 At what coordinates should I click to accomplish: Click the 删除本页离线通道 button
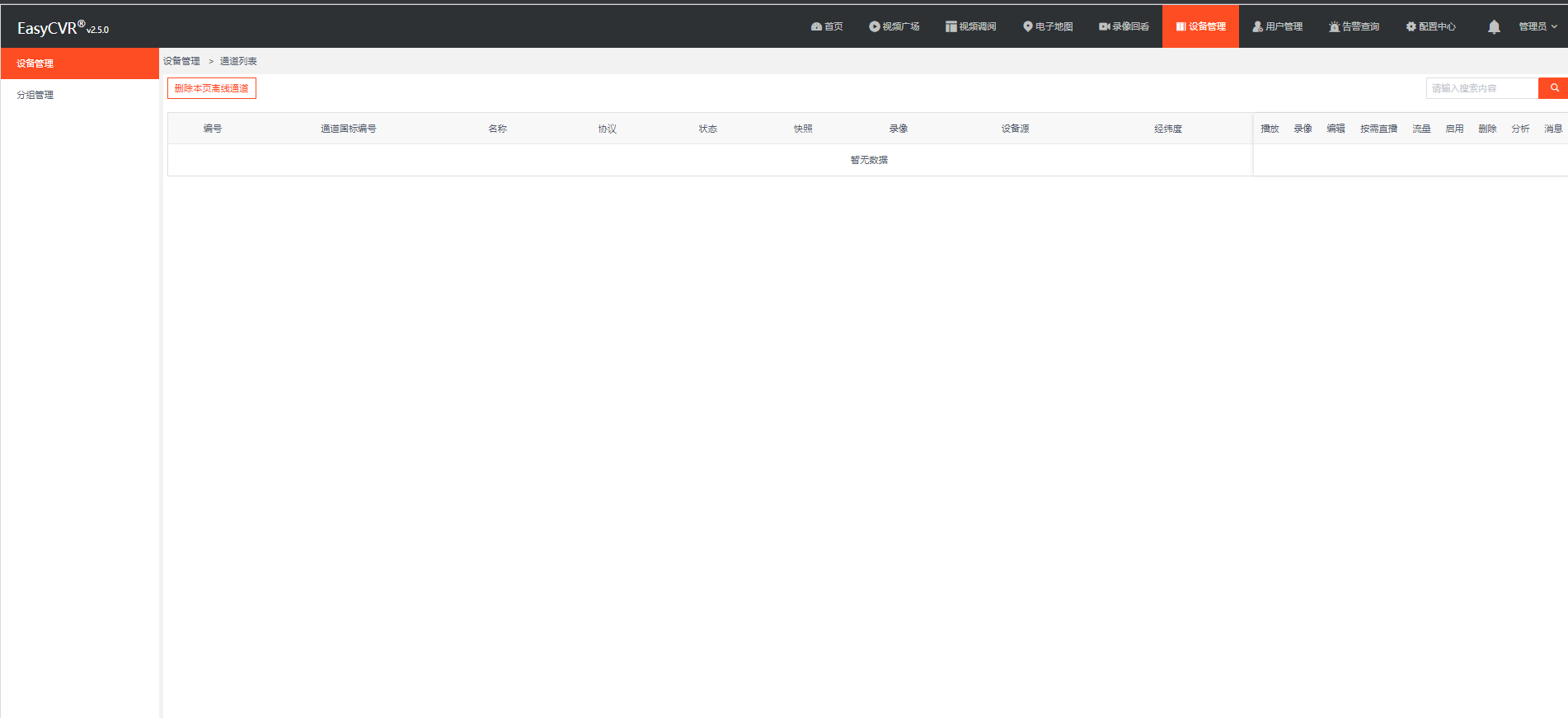tap(212, 88)
